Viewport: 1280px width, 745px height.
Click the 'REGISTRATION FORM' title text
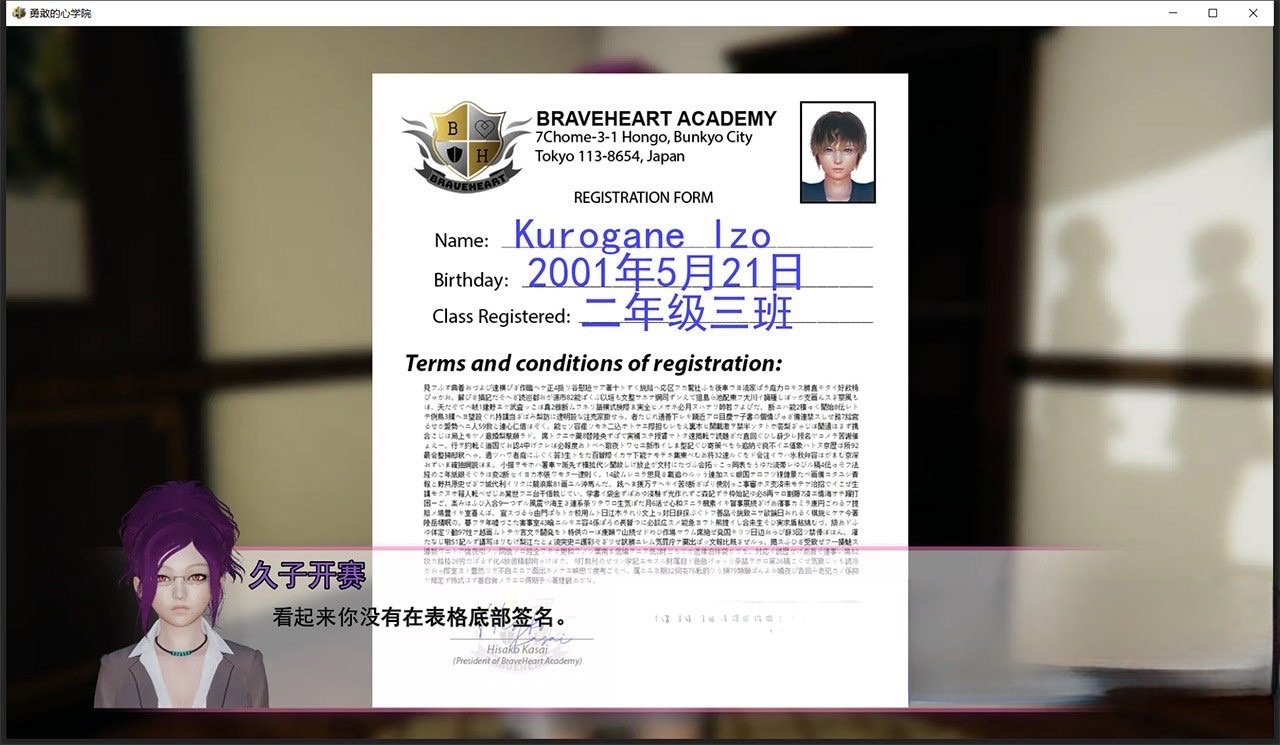(x=643, y=197)
